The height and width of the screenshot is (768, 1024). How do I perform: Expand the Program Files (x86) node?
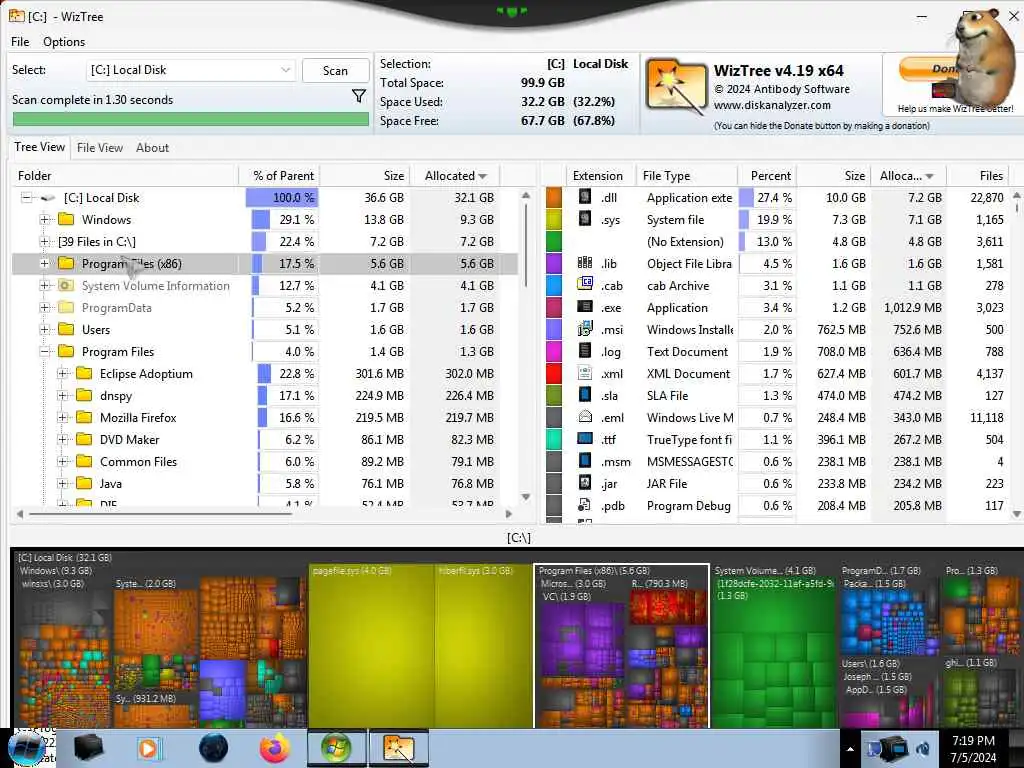point(44,264)
